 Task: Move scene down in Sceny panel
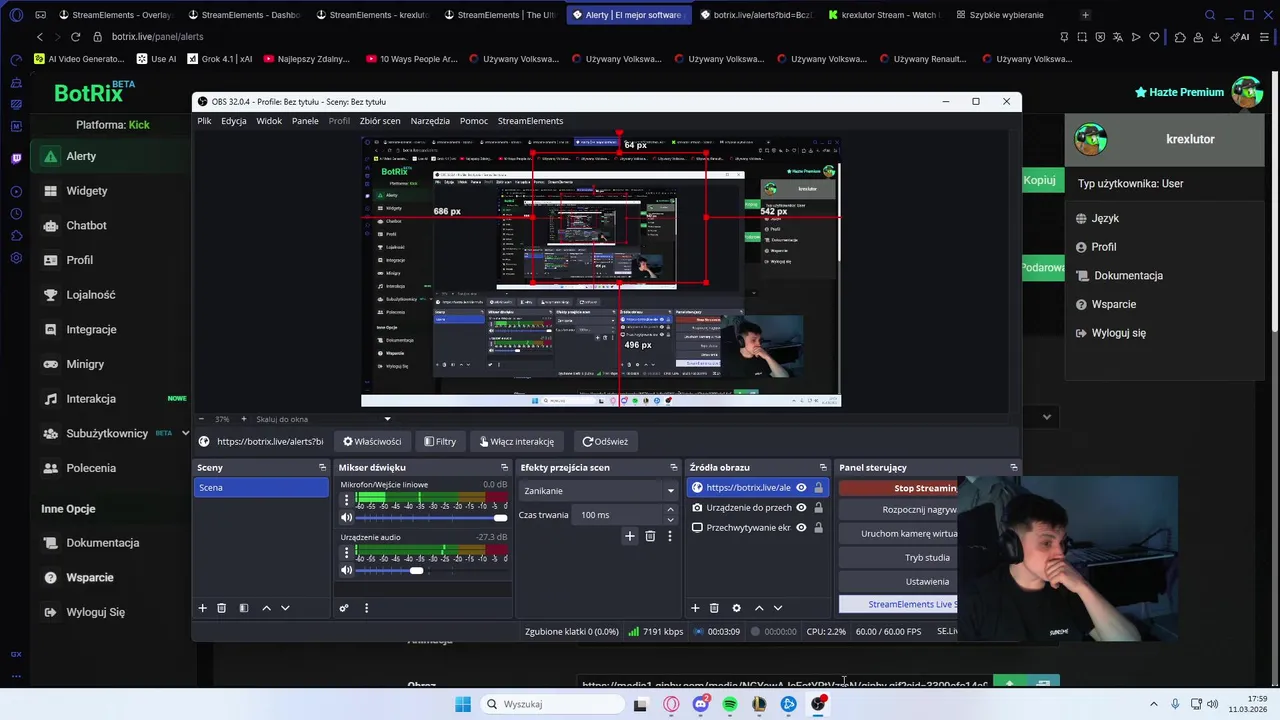coord(285,608)
